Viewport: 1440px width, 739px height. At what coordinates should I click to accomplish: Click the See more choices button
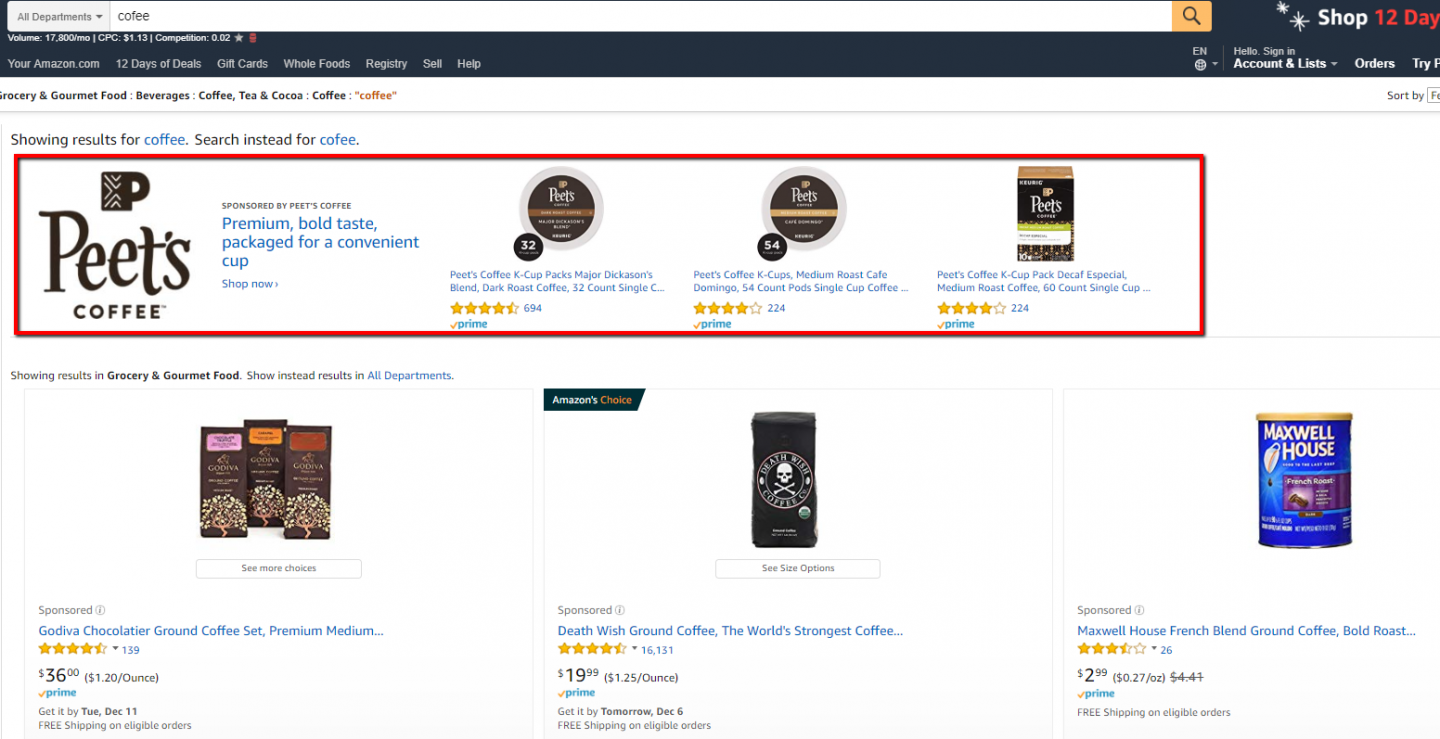click(278, 568)
